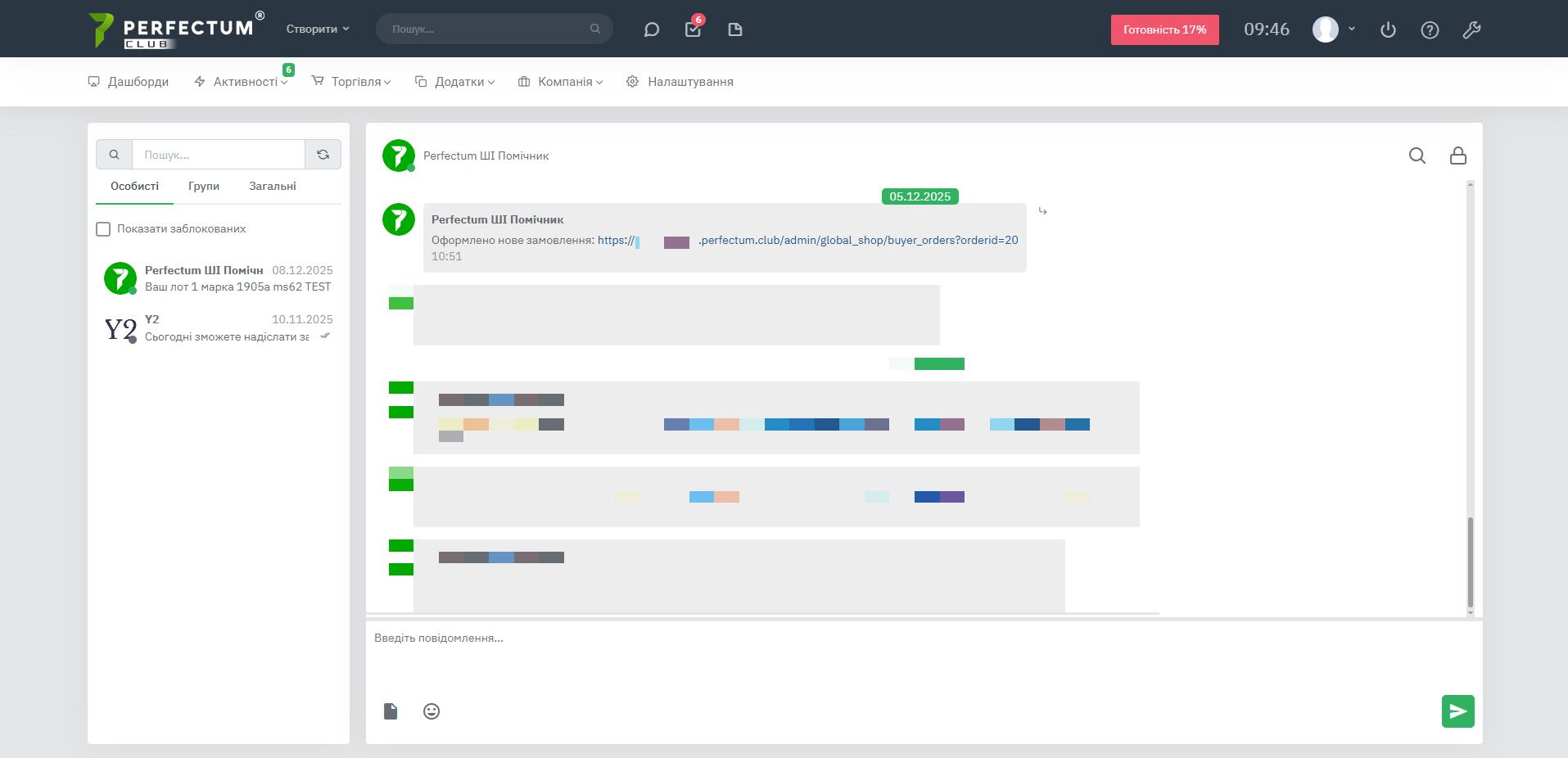Expand the Створити dropdown
This screenshot has width=1568, height=758.
(x=318, y=29)
